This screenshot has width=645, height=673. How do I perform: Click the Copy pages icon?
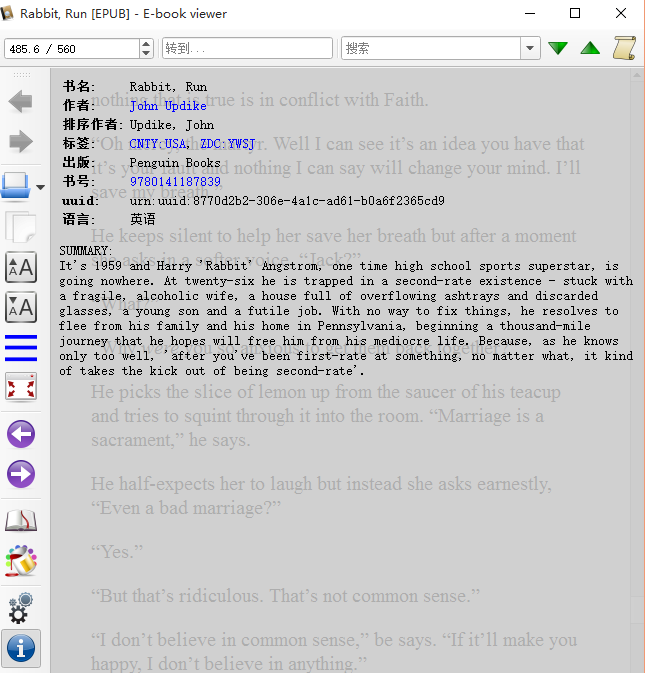click(20, 226)
